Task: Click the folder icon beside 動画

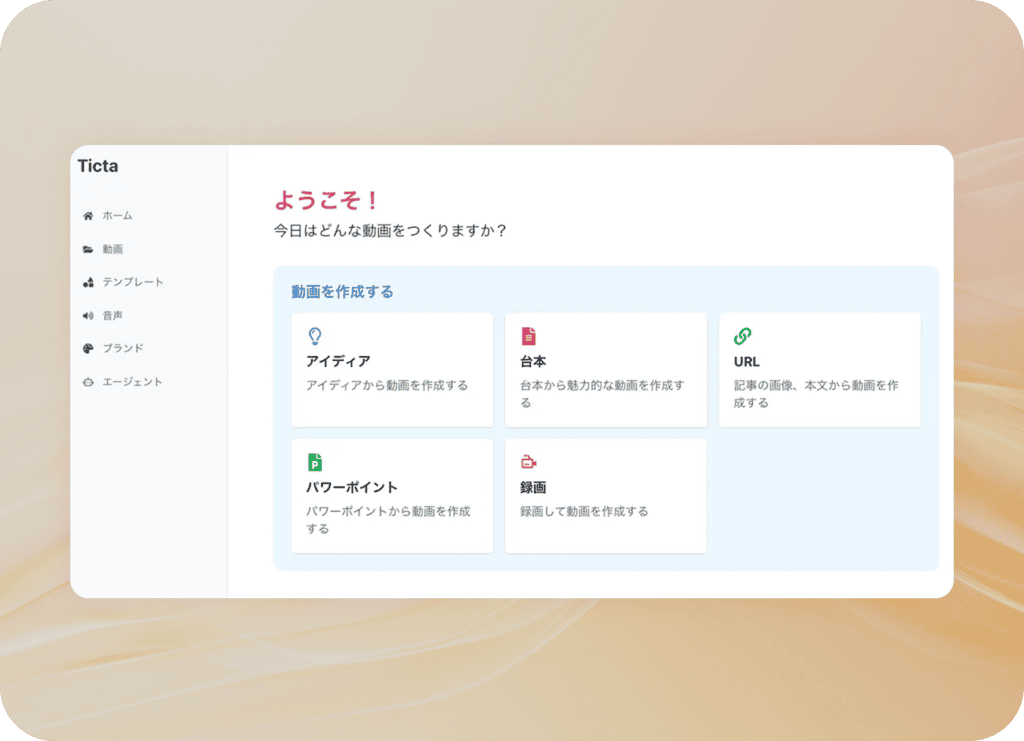Action: point(88,249)
